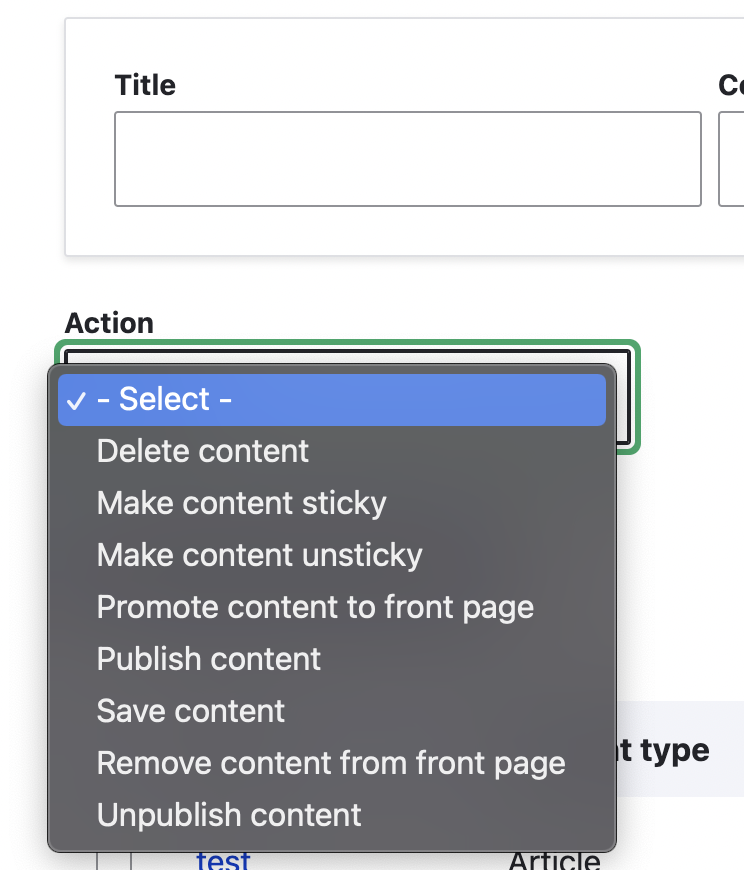Screen dimensions: 744x870
Task: Click inside the Title filter field
Action: coord(406,159)
